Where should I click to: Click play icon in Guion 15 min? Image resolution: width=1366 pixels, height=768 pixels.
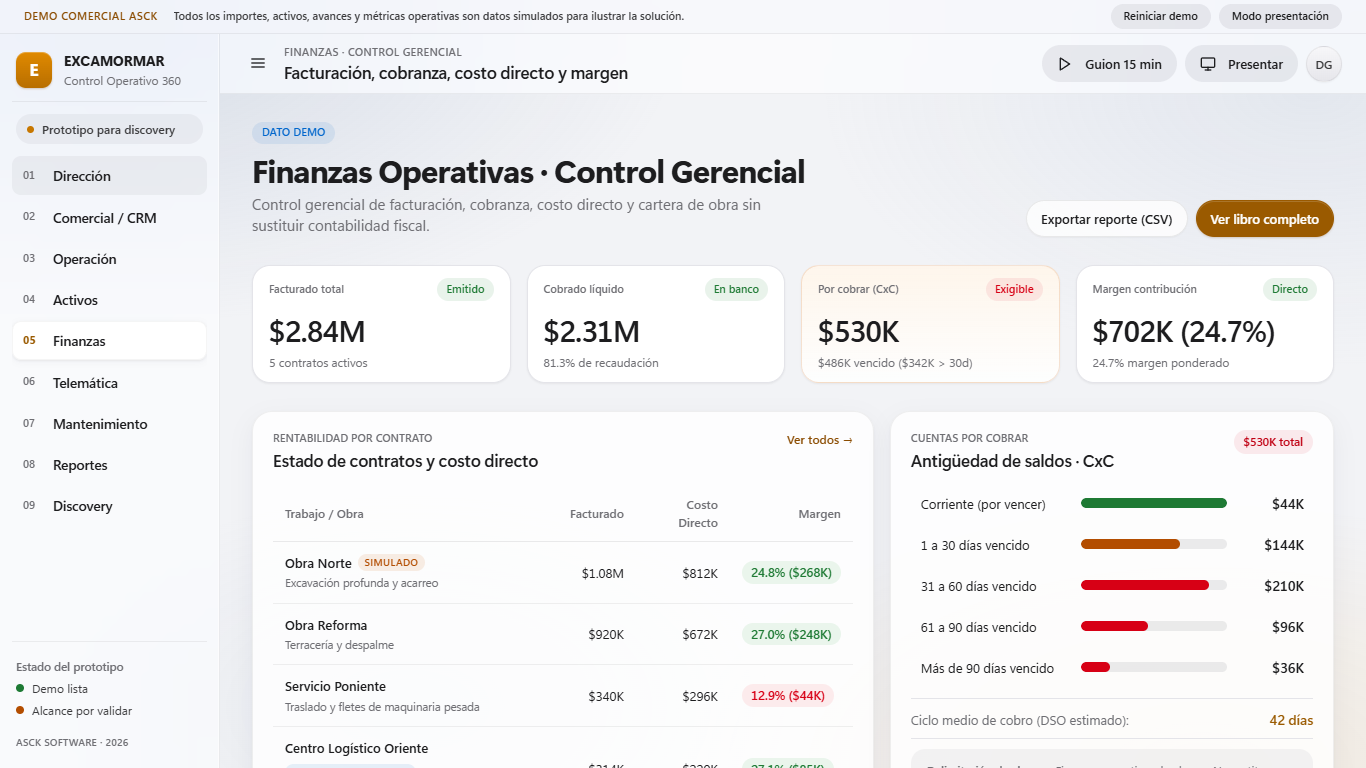click(1065, 64)
